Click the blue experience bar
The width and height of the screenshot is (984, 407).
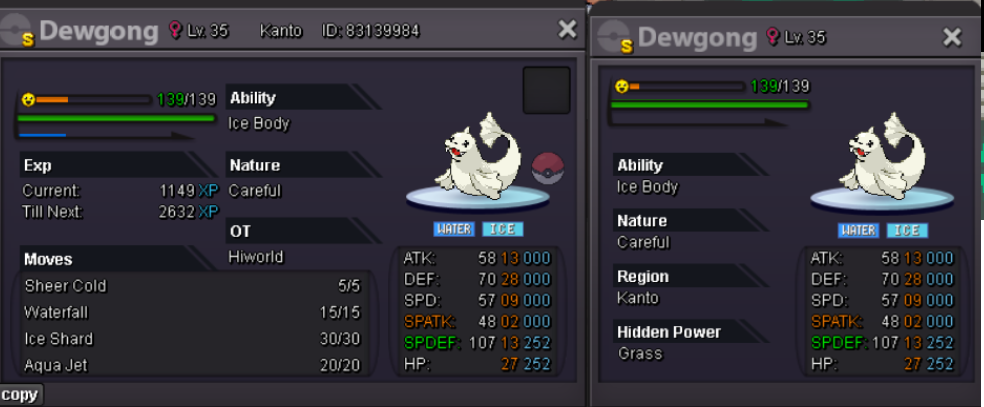pos(43,134)
